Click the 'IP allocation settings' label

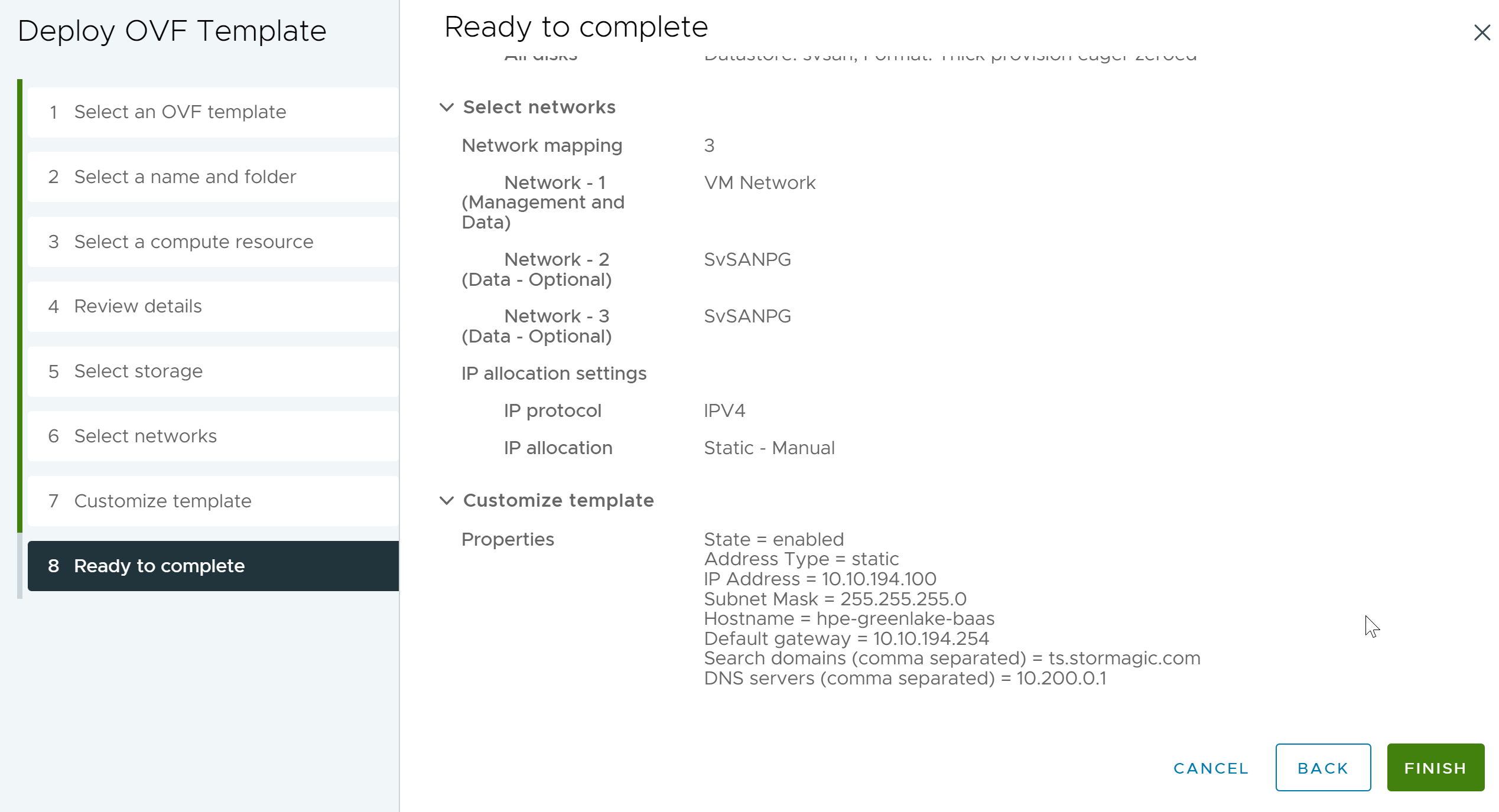[x=554, y=374]
